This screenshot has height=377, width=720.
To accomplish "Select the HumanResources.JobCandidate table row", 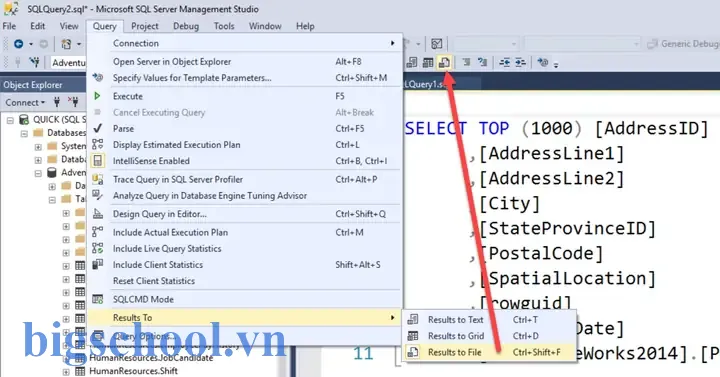I will [x=151, y=358].
